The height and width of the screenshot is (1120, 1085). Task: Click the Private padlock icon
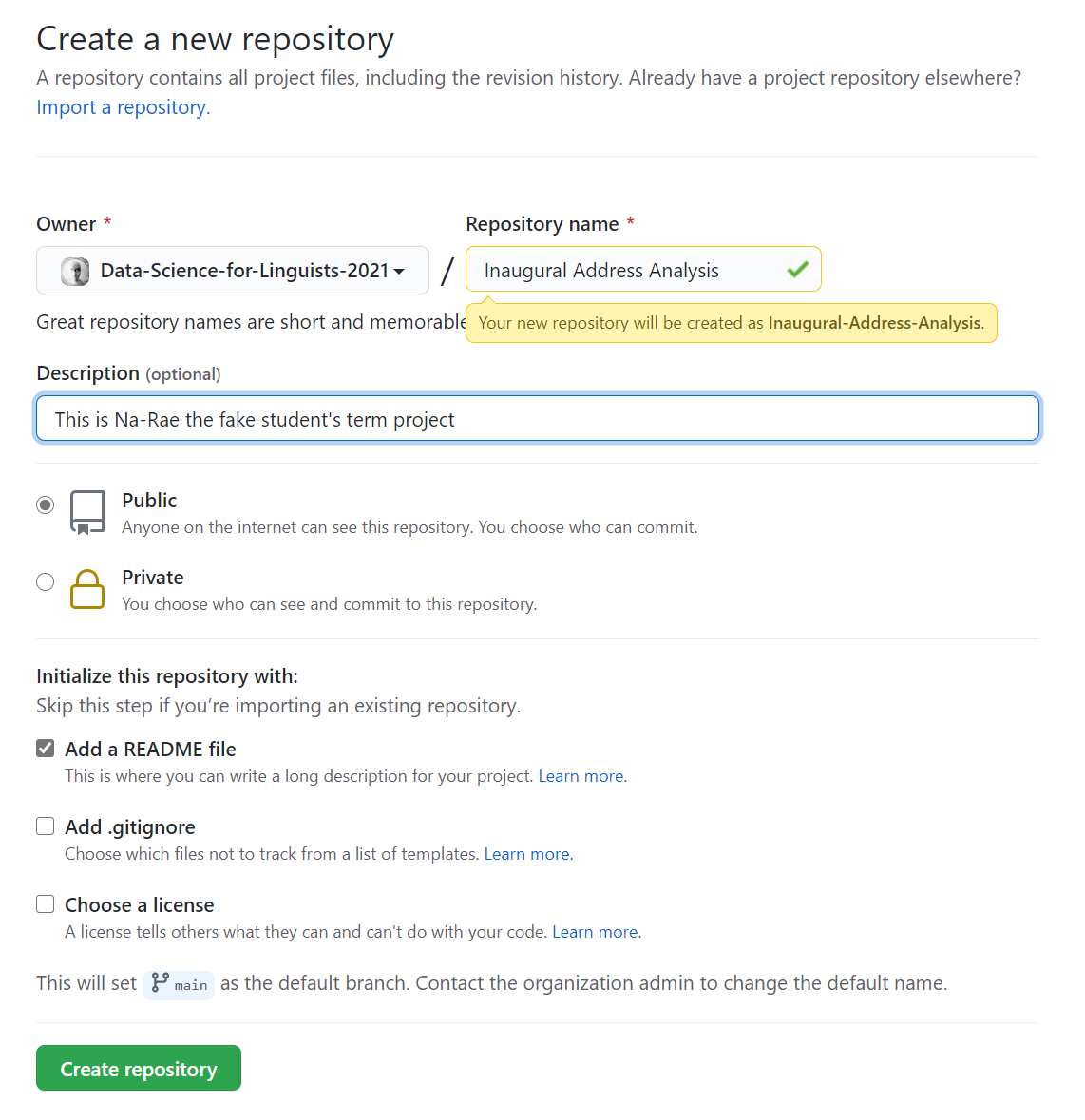(87, 590)
